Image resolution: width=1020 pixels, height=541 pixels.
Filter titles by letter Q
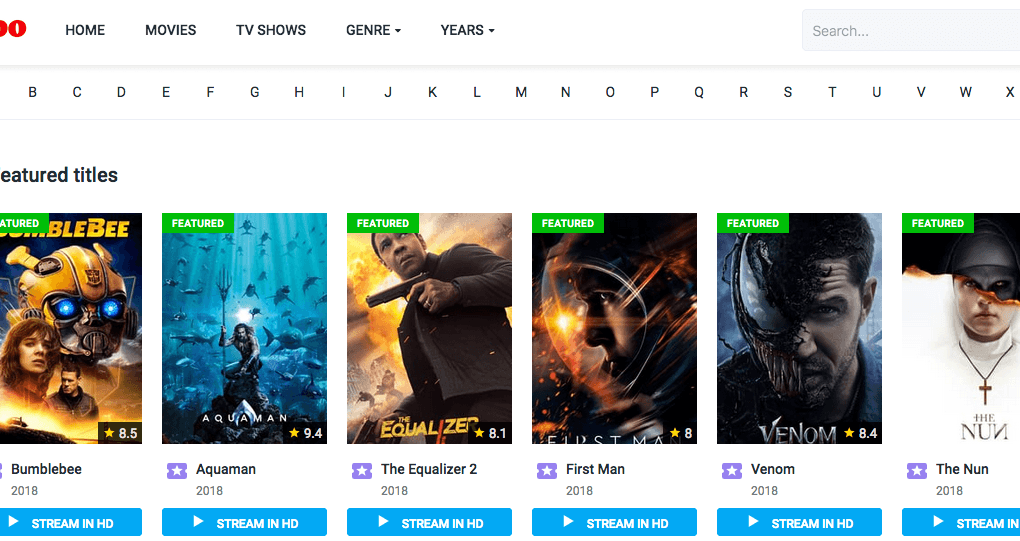[x=699, y=92]
